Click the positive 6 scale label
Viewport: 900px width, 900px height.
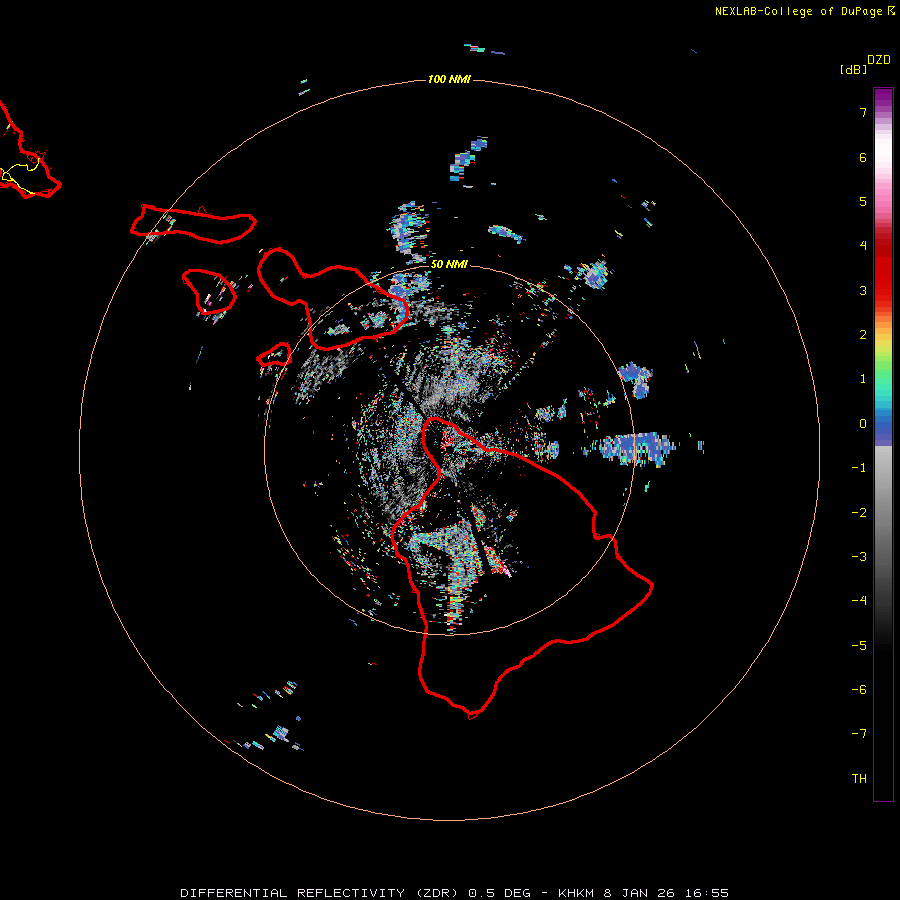point(863,157)
